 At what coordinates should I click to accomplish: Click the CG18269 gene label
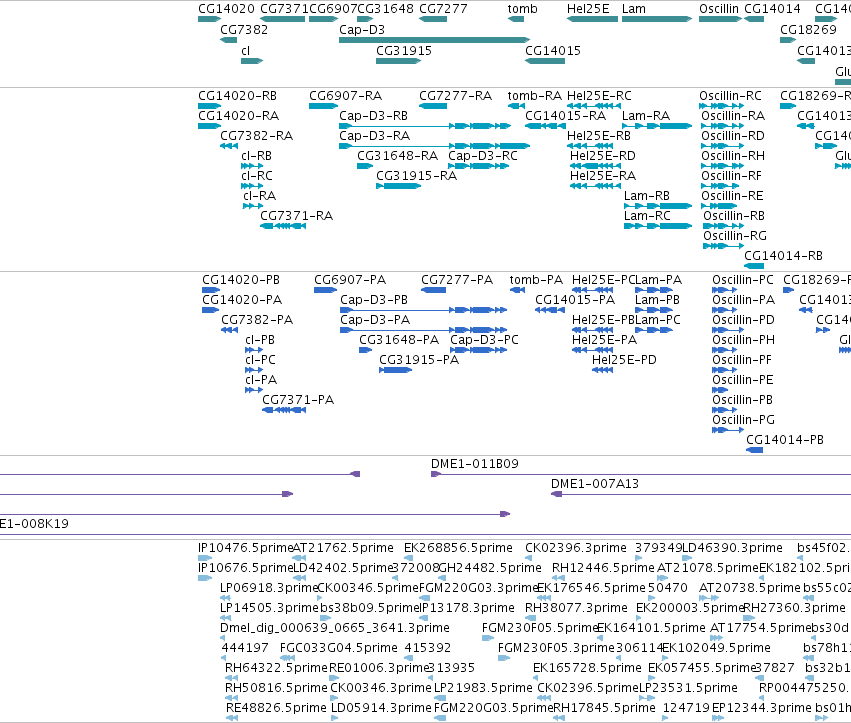[808, 29]
